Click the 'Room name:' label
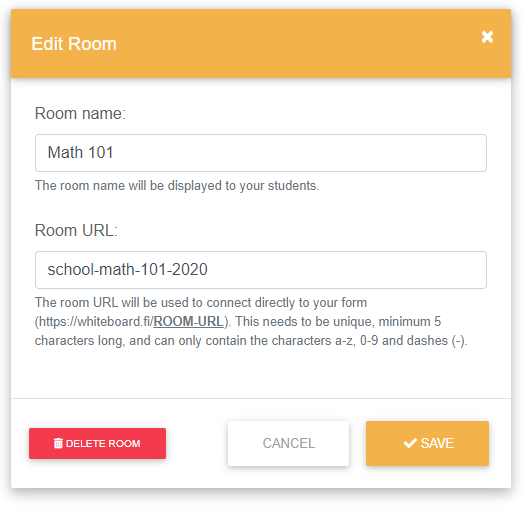 click(80, 113)
